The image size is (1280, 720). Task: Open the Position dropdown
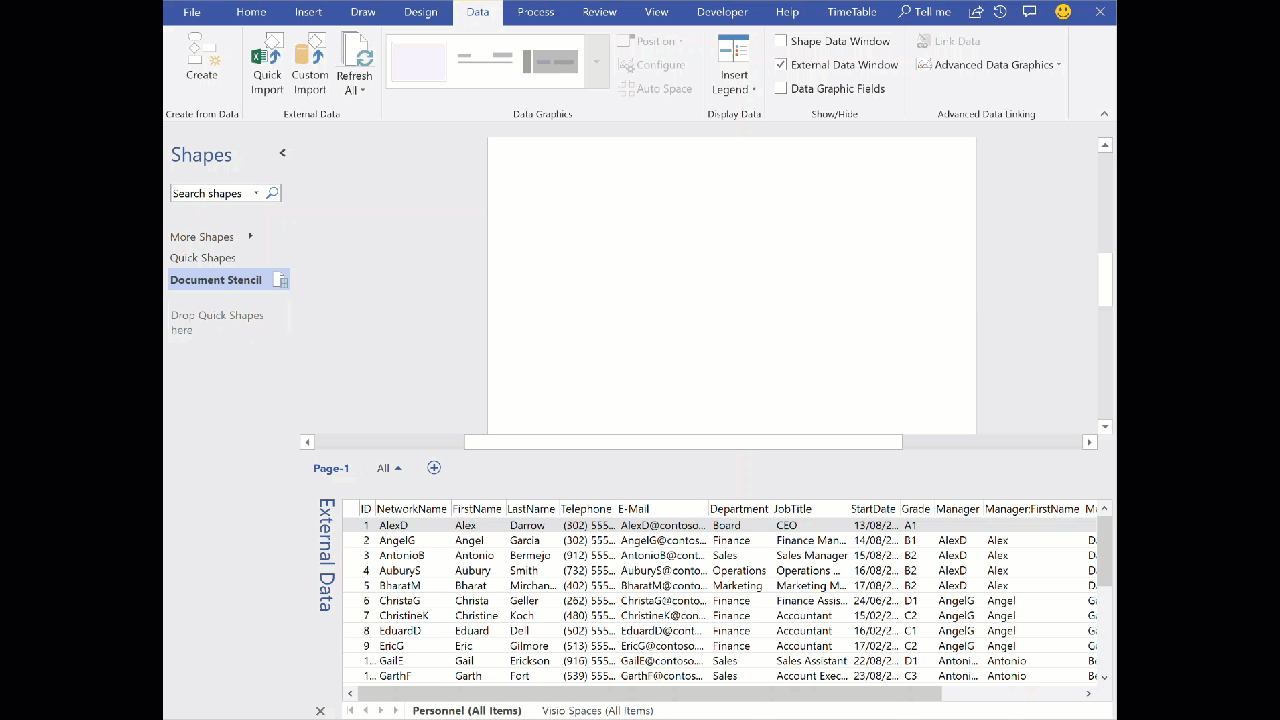pyautogui.click(x=652, y=41)
